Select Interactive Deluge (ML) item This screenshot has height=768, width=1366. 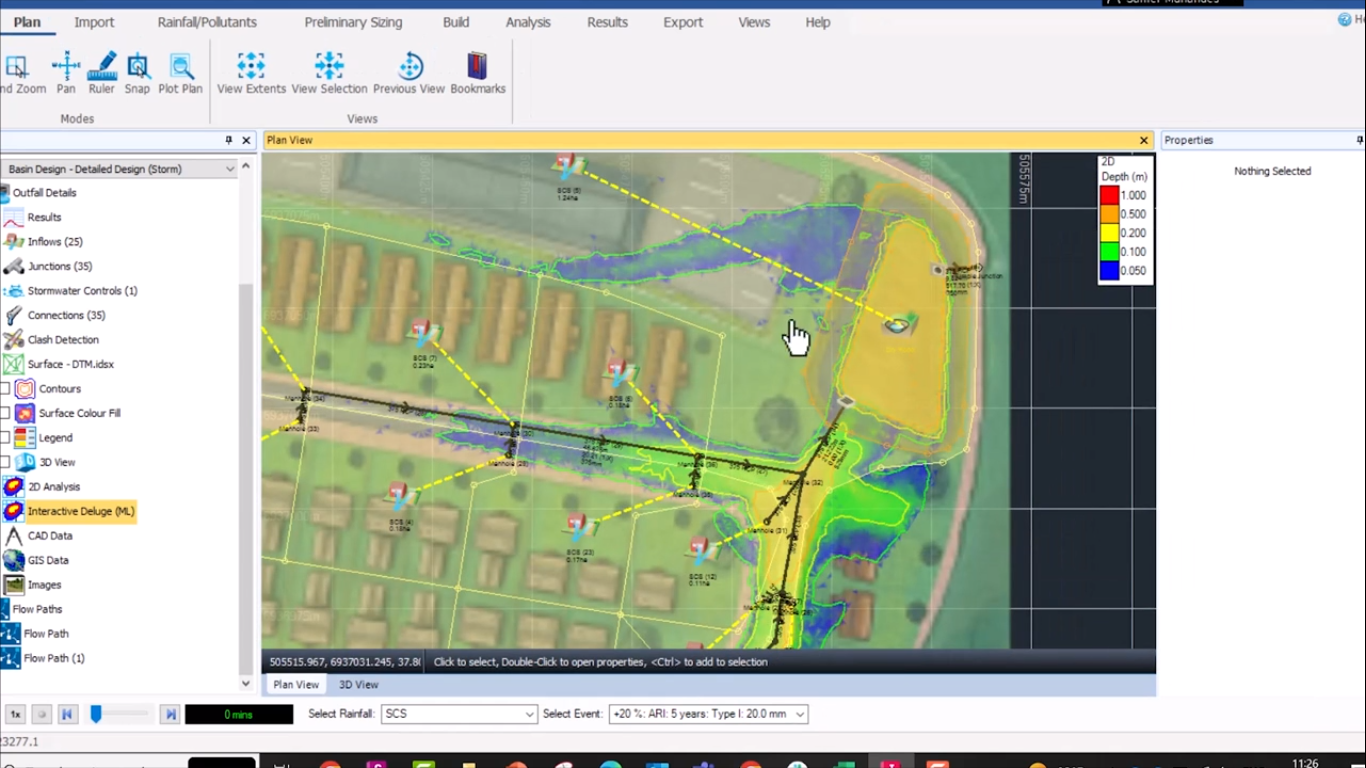point(80,511)
